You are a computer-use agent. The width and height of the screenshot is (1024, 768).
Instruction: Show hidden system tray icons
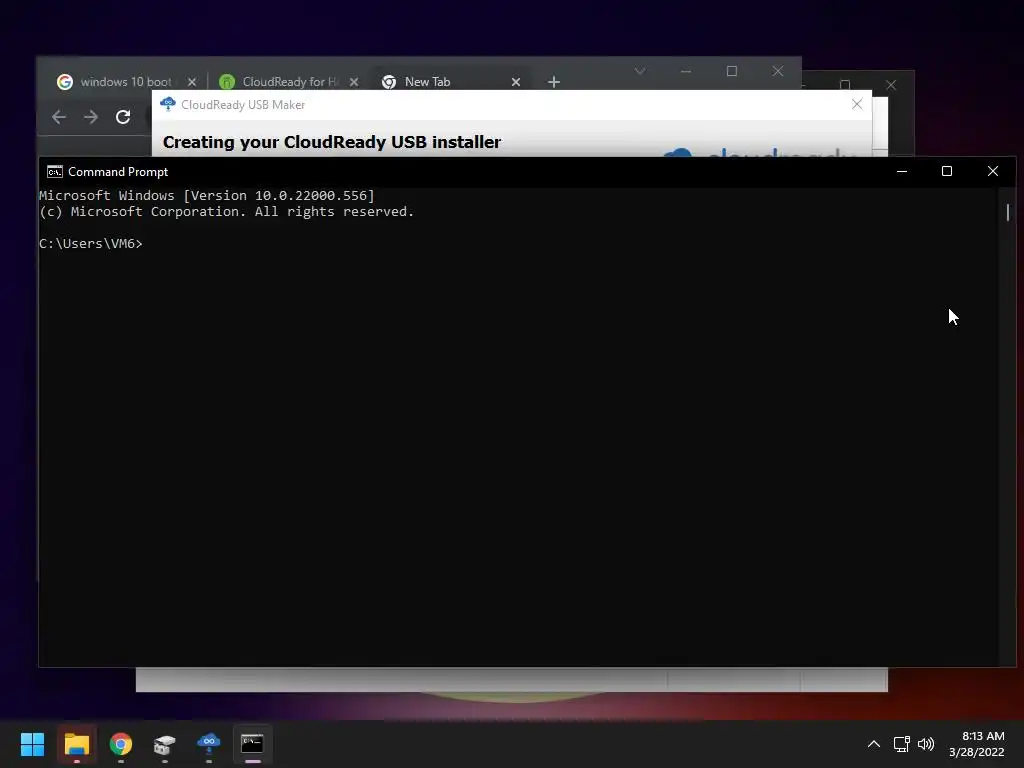click(x=874, y=744)
